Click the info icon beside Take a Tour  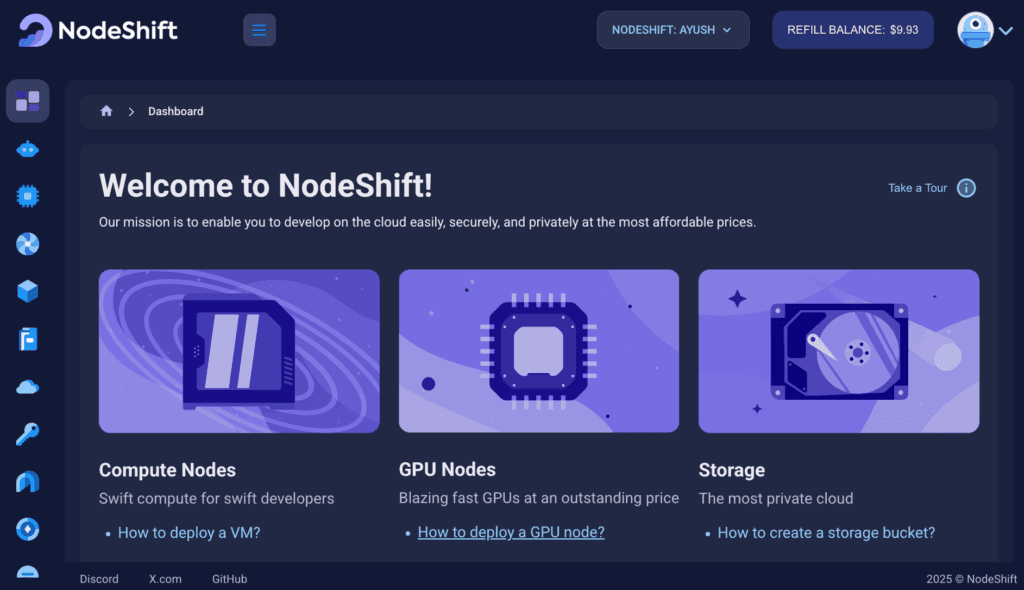[967, 188]
